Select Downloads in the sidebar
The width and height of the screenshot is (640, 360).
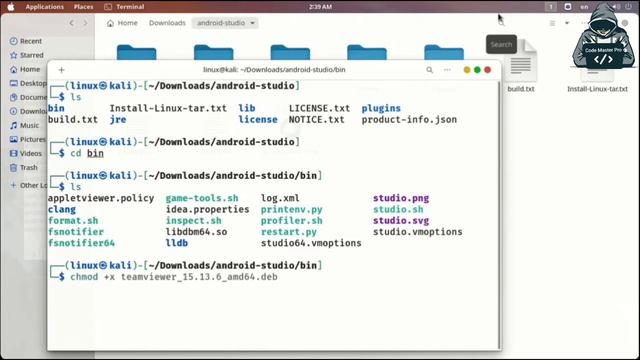click(28, 111)
